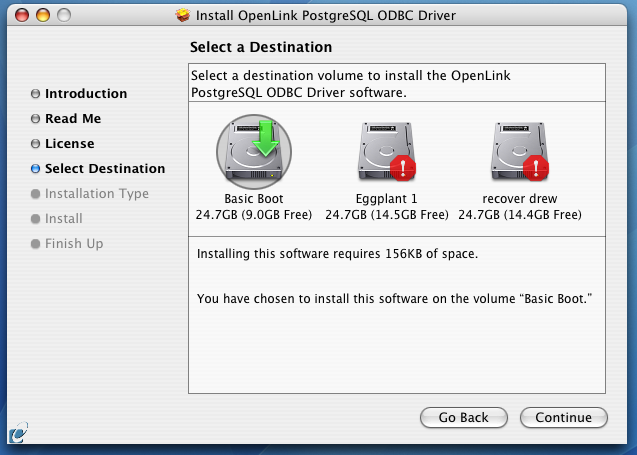Viewport: 637px width, 455px height.
Task: Click the OpenLink logo icon at bottom left
Action: point(18,433)
